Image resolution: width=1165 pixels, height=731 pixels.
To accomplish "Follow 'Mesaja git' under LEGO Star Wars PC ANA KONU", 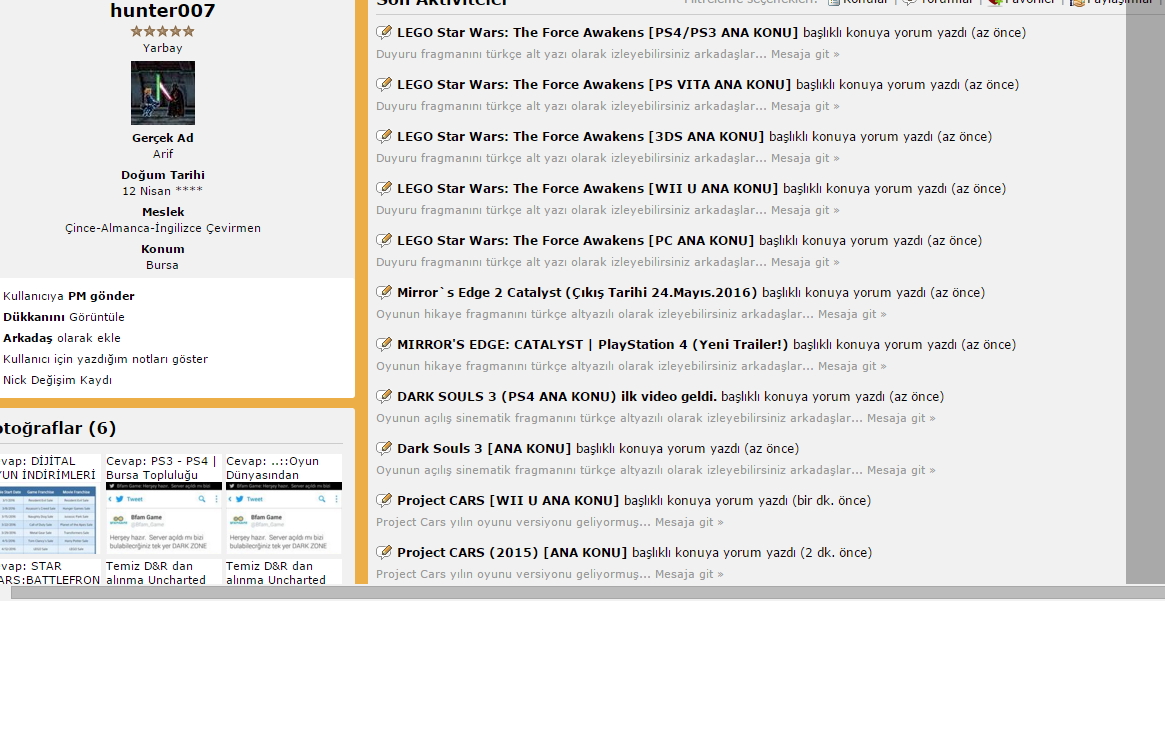I will tap(805, 262).
